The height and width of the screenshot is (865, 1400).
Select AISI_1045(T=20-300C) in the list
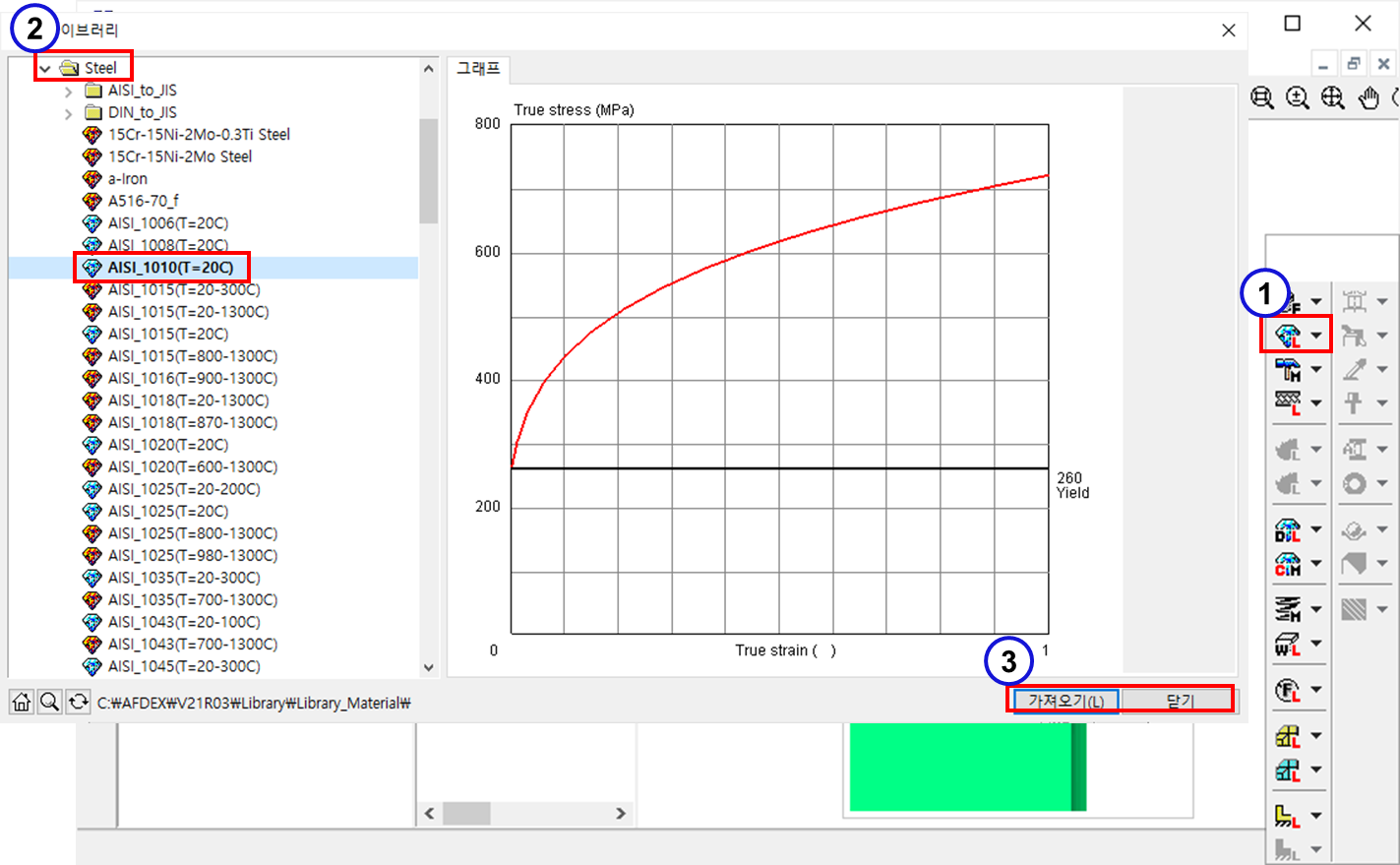[183, 666]
